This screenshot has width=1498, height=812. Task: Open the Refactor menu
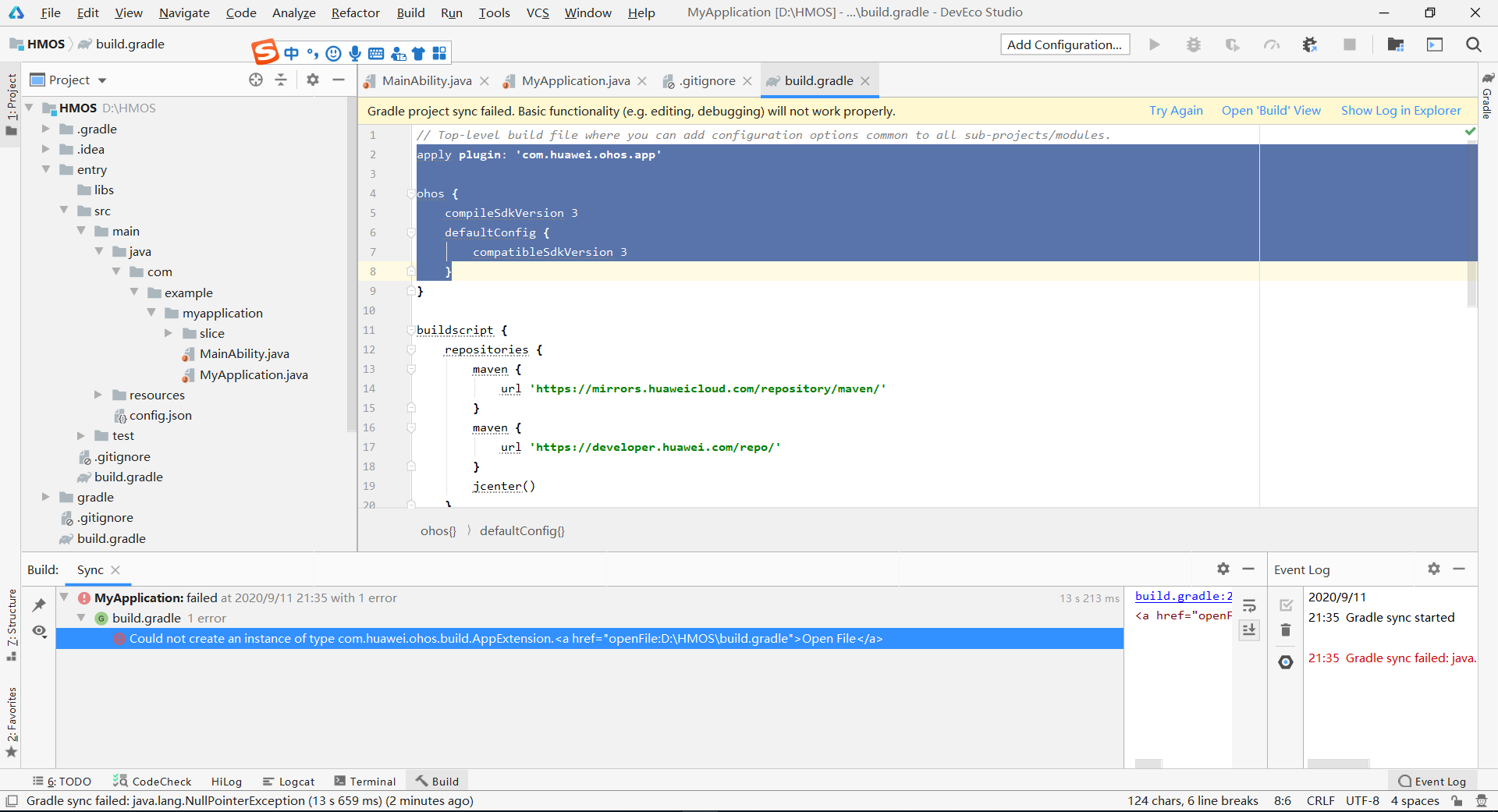[x=355, y=12]
